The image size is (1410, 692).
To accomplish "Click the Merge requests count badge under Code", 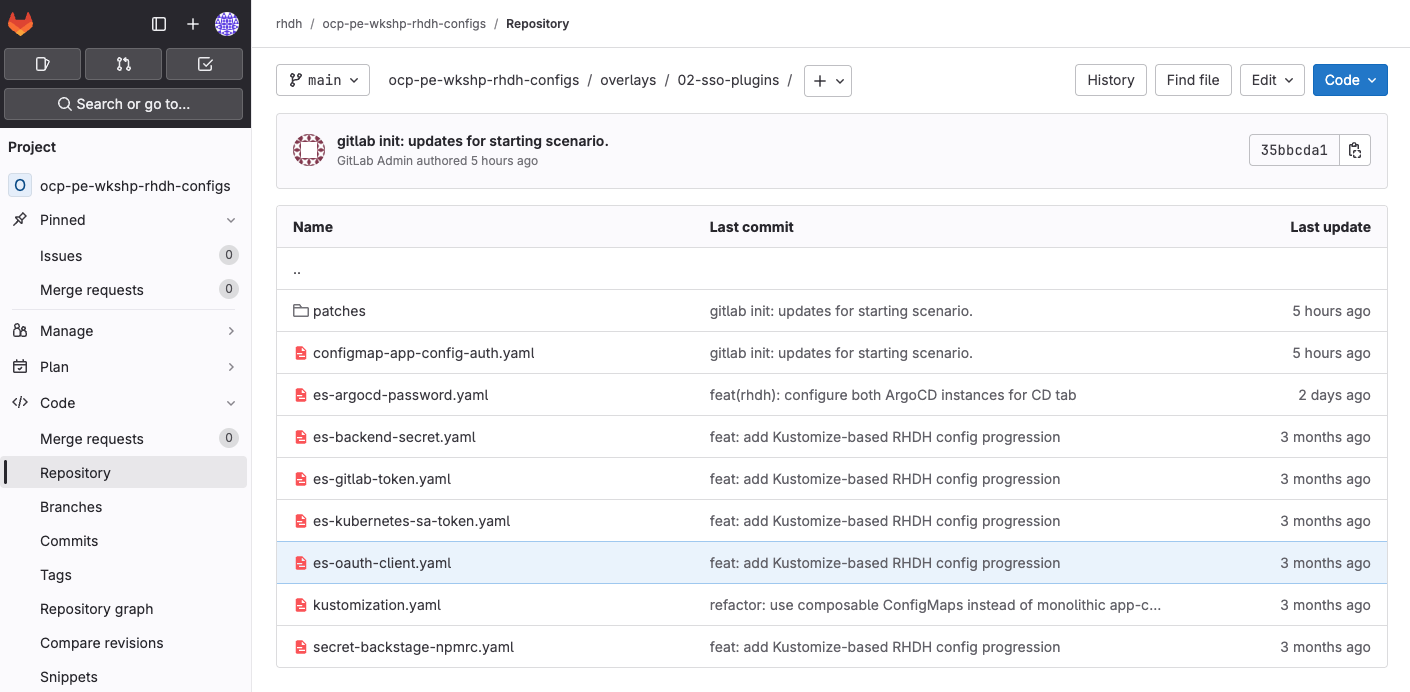I will point(229,438).
